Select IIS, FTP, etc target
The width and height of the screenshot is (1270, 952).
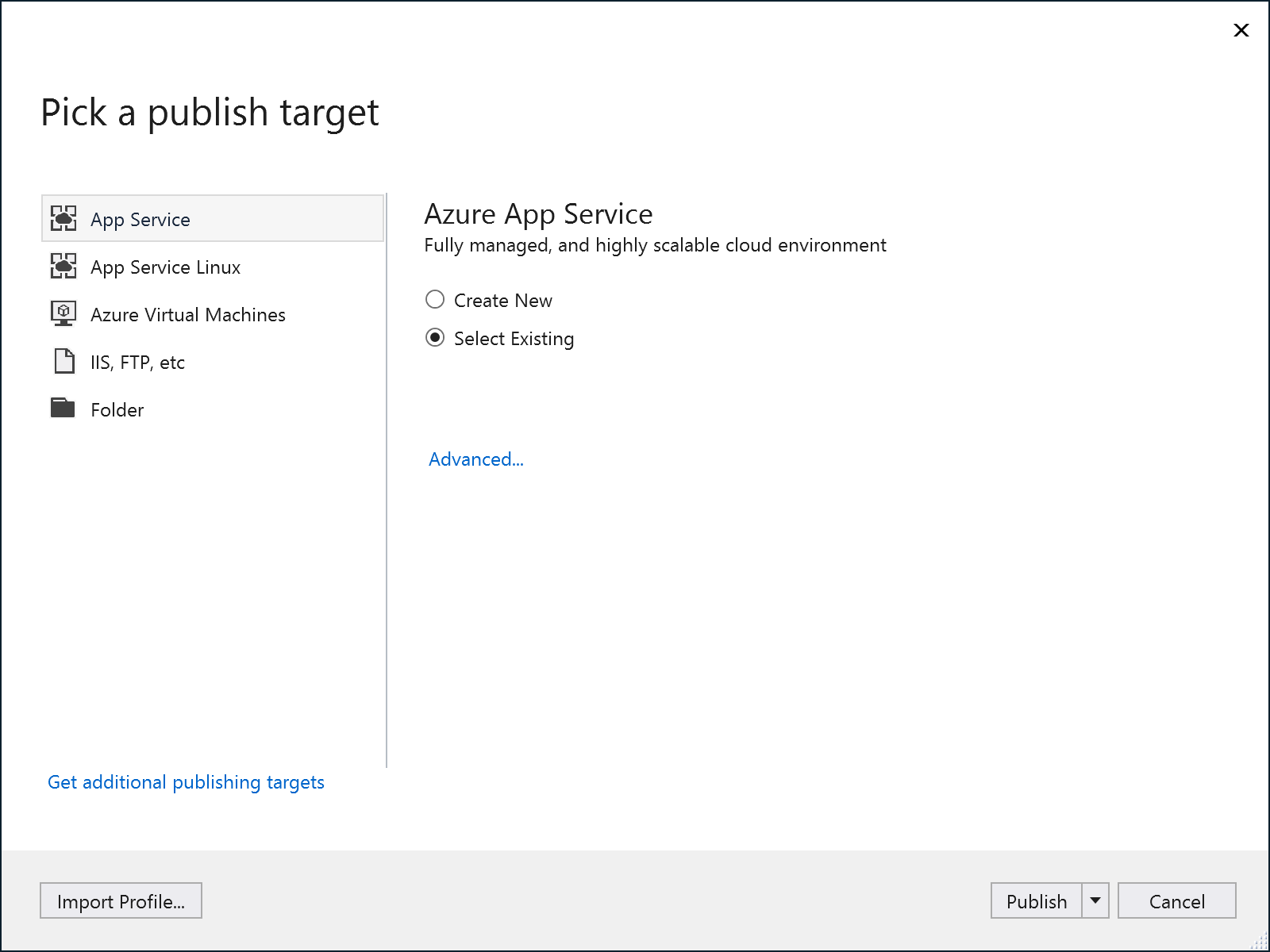[x=213, y=362]
